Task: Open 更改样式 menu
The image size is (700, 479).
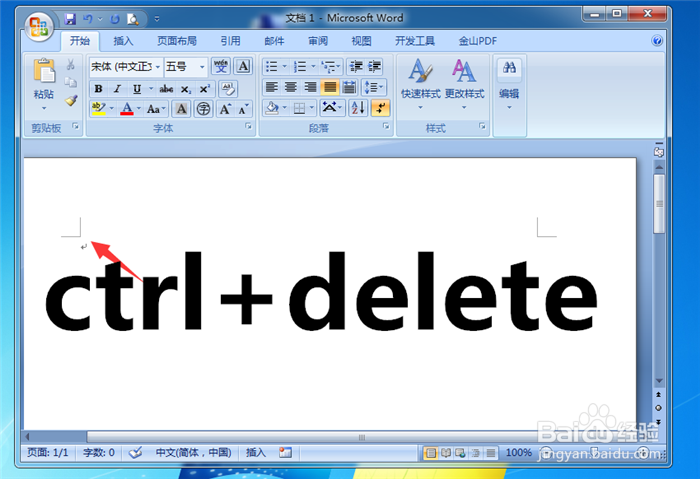Action: click(x=464, y=83)
